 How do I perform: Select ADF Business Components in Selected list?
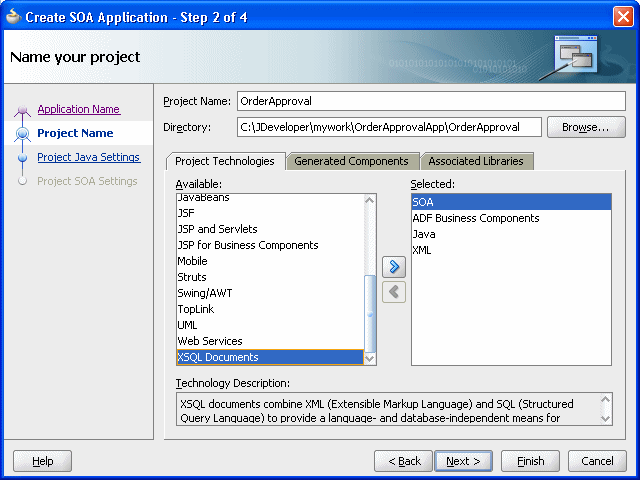(511, 218)
